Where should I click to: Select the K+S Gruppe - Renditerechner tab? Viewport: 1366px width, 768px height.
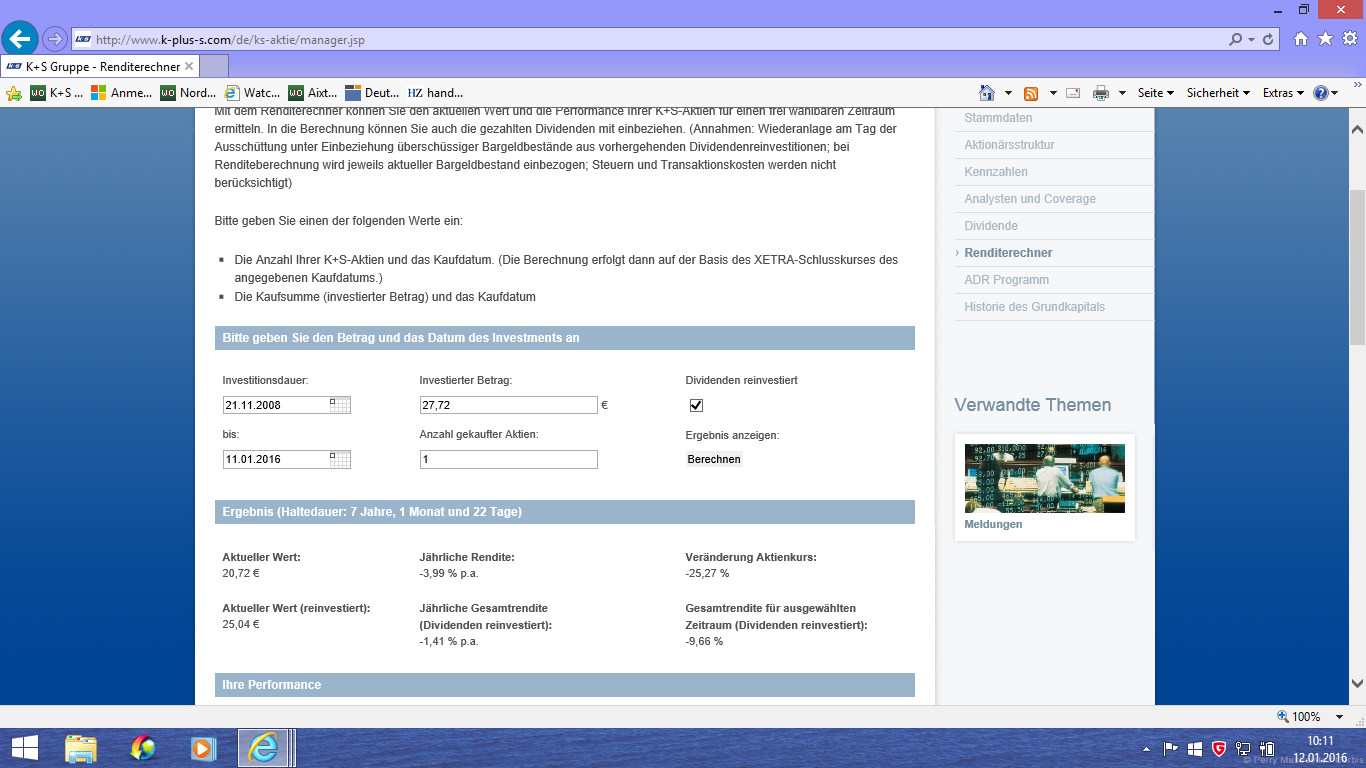(x=101, y=67)
